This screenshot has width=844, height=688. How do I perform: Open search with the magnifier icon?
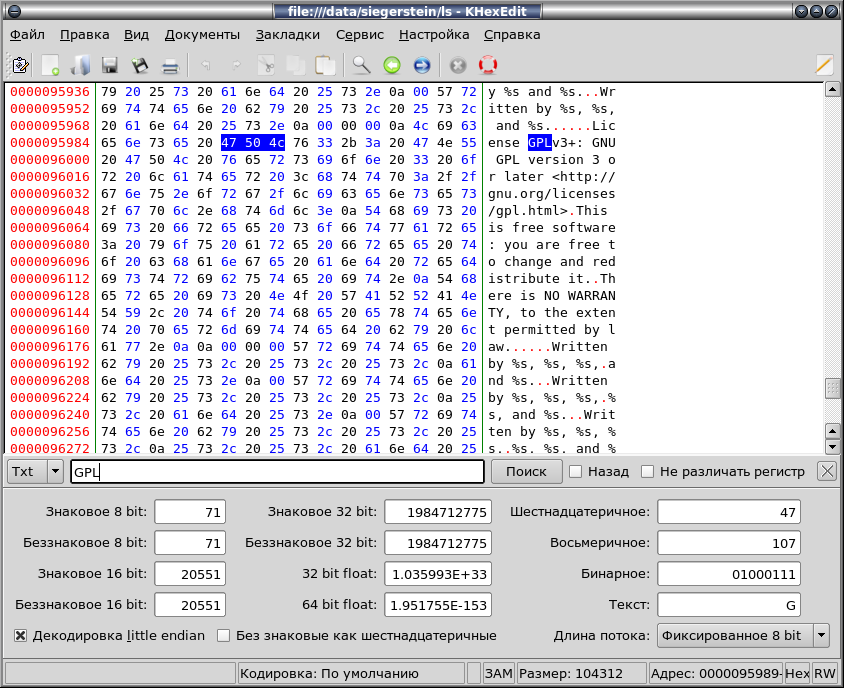[361, 65]
